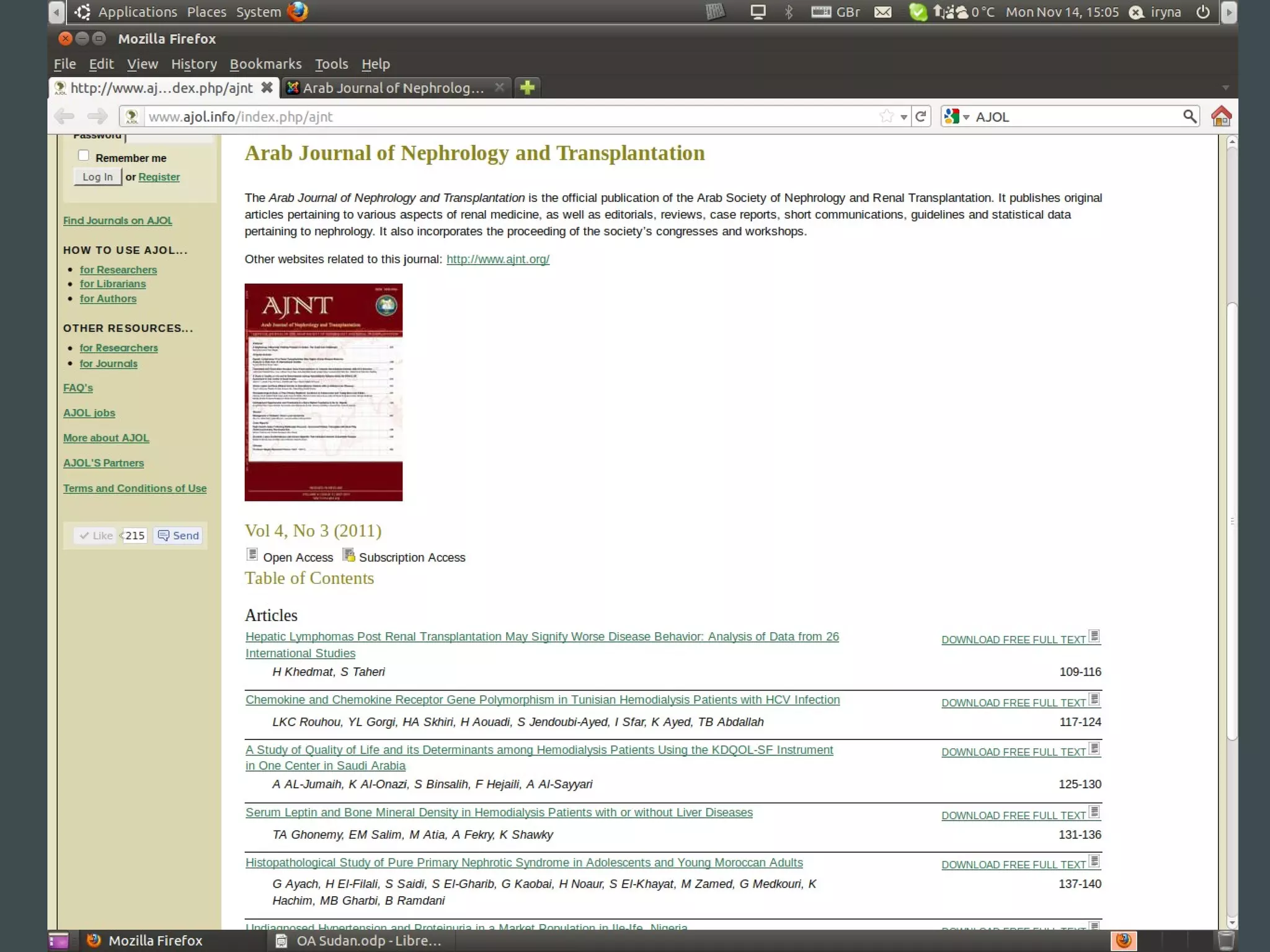
Task: Click the power button icon in panel
Action: 1202,12
